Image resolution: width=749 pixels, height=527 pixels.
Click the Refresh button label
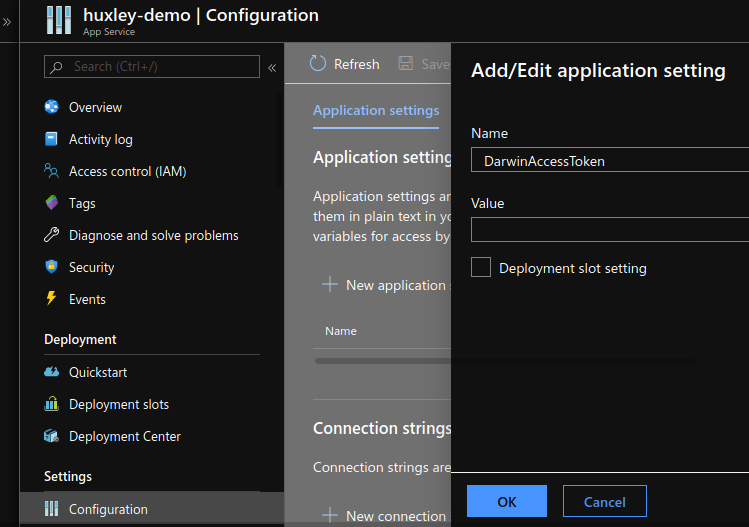tap(356, 65)
